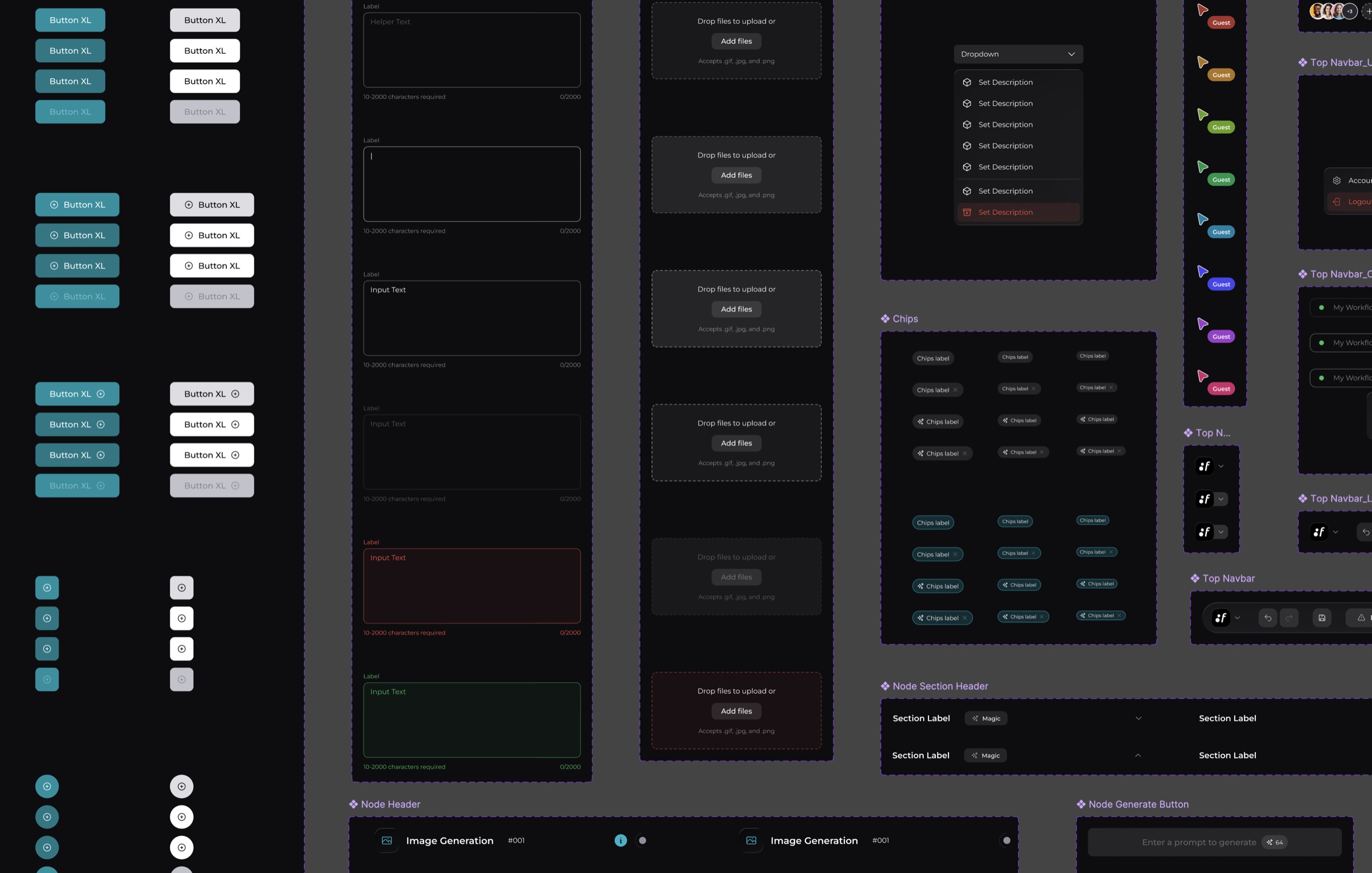The image size is (1372, 873).
Task: Open the Dropdown select box
Action: click(1018, 54)
